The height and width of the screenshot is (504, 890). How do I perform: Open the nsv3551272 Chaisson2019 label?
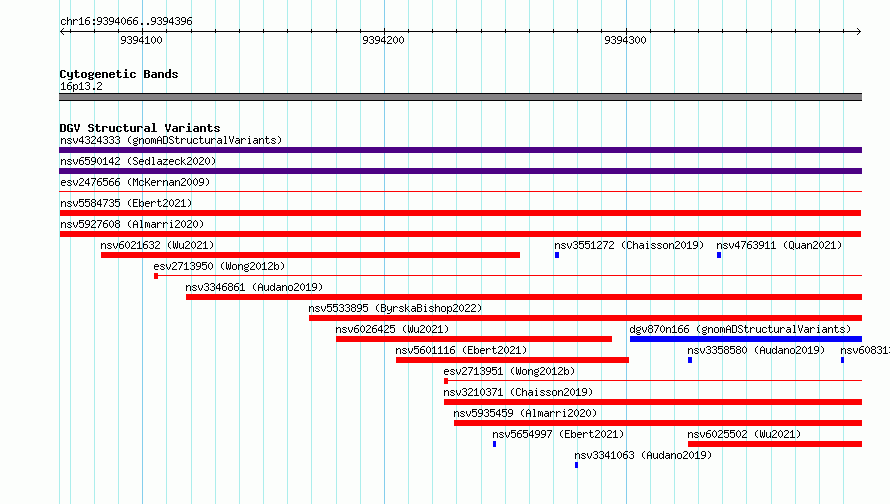point(629,245)
